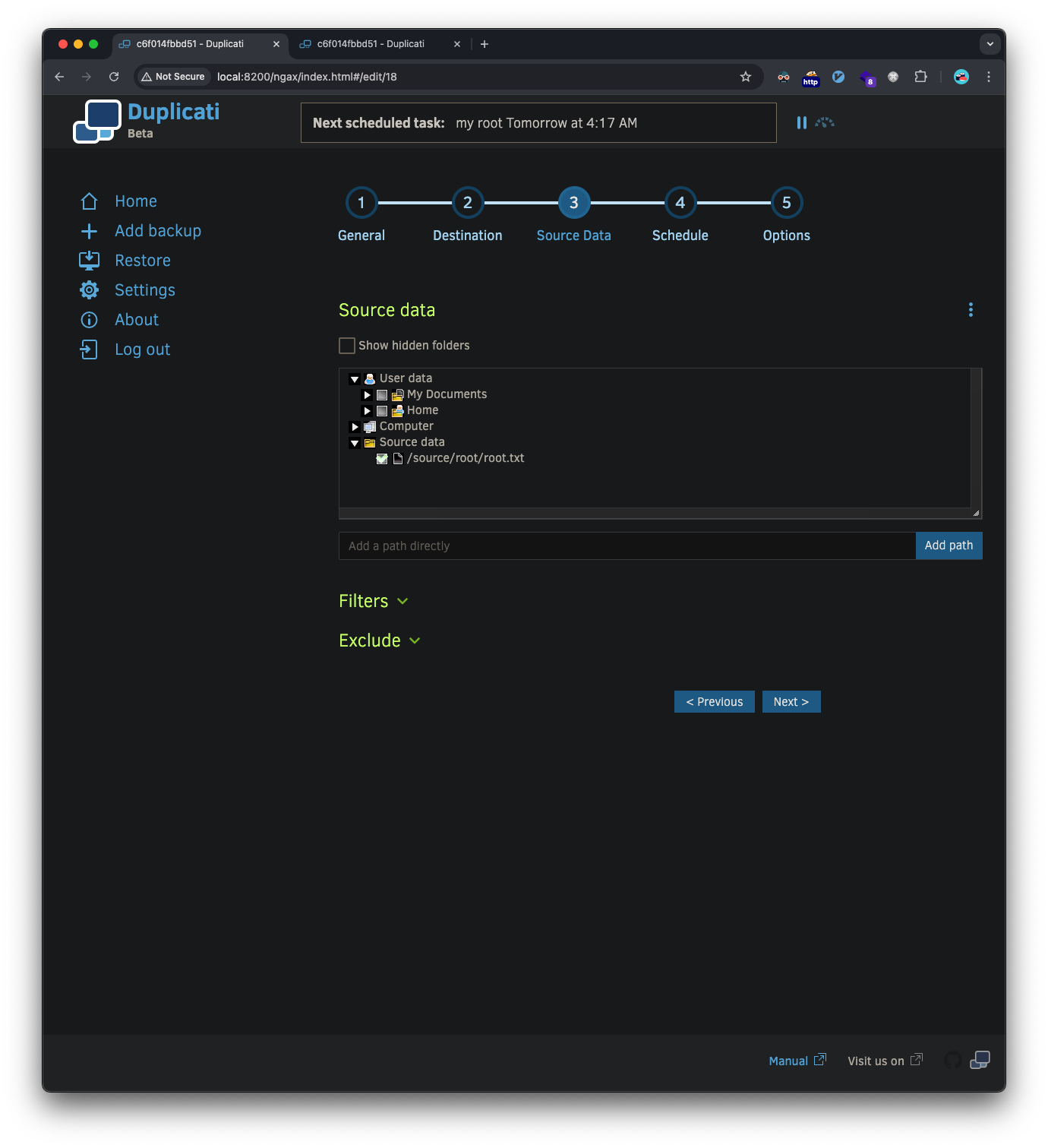Click the Settings gear icon in the sidebar

pyautogui.click(x=90, y=290)
